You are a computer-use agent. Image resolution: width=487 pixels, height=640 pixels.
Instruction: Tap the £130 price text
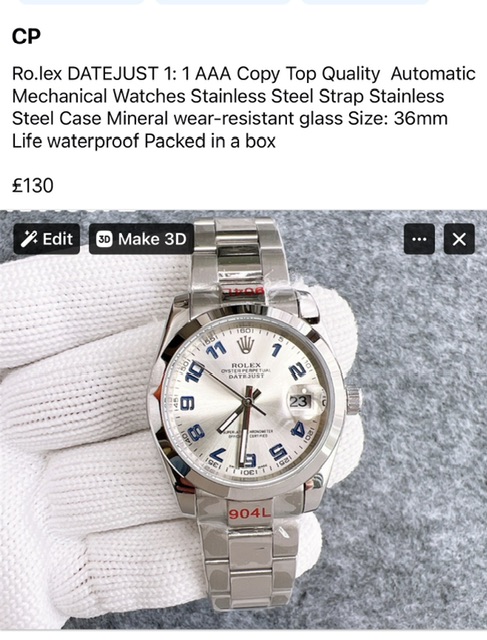33,185
